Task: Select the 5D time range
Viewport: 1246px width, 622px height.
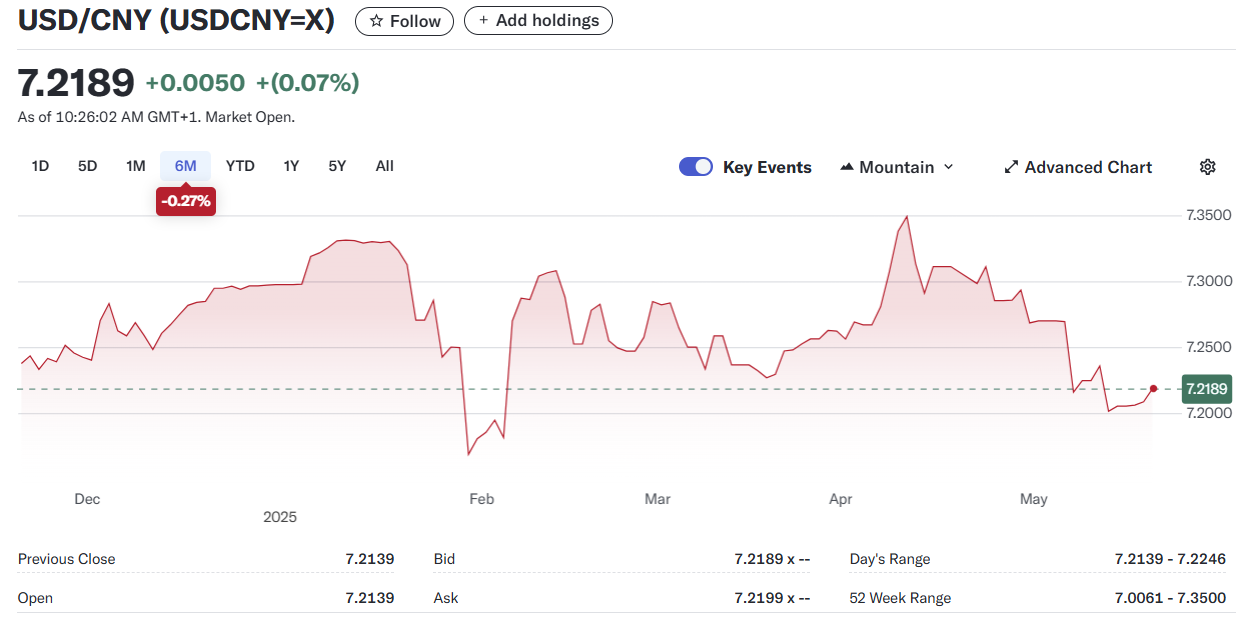Action: 88,166
